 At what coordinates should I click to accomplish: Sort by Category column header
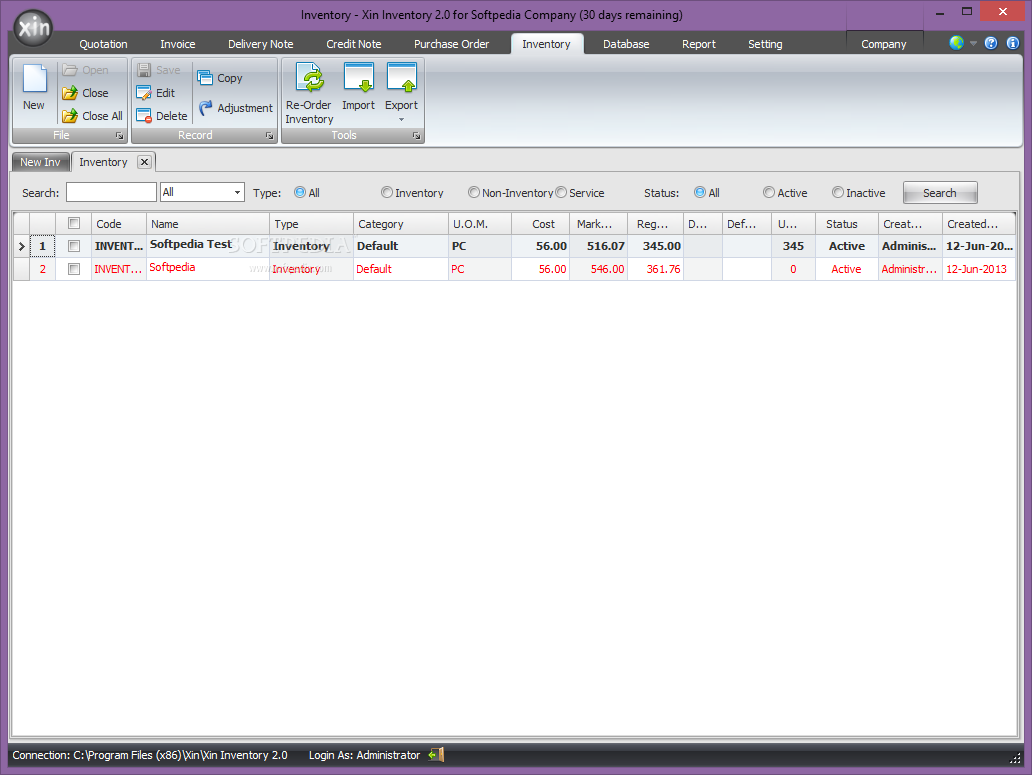pos(401,224)
